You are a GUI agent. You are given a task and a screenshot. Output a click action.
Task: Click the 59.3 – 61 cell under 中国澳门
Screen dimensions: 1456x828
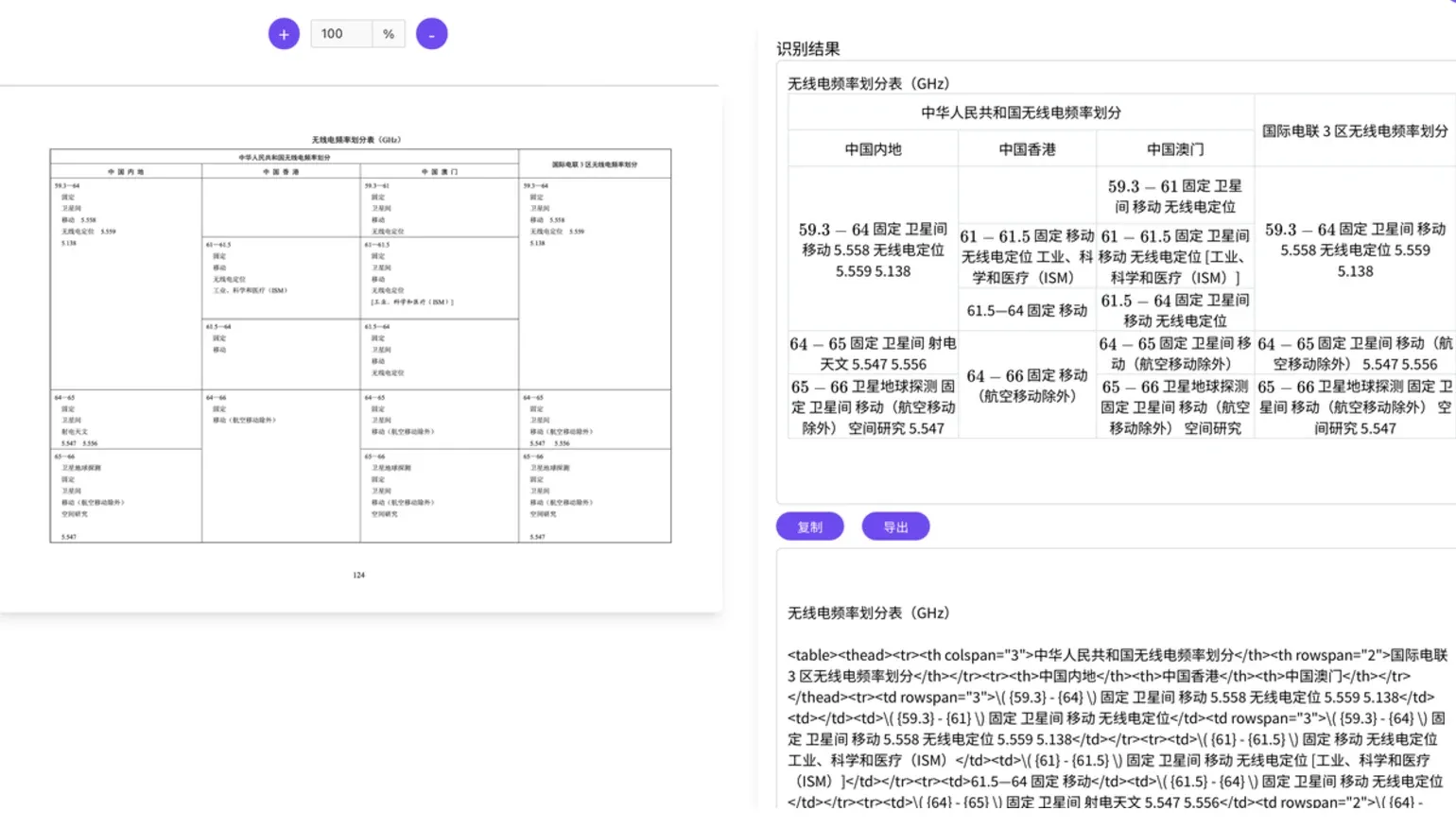tap(1174, 197)
